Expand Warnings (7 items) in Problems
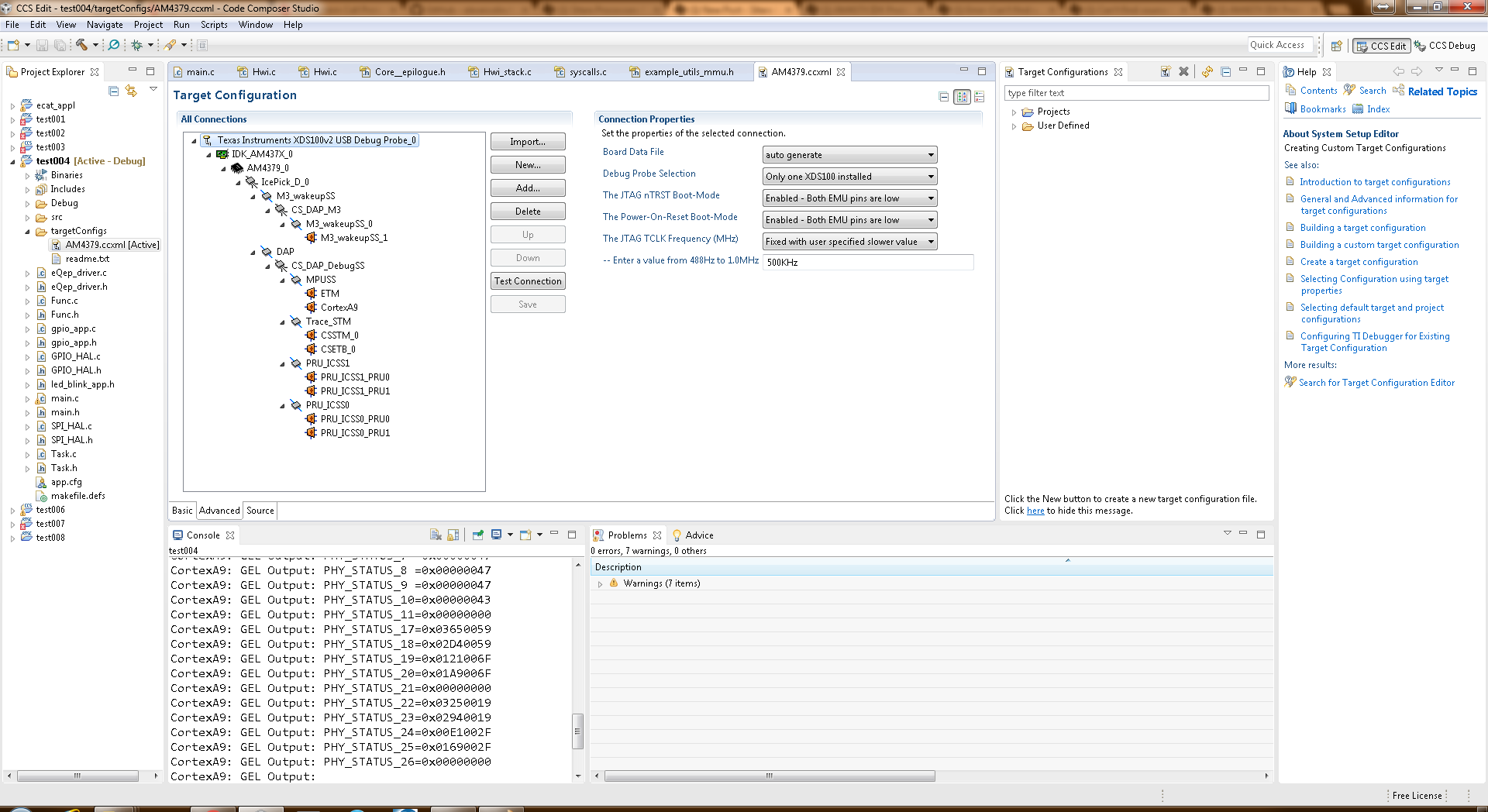The height and width of the screenshot is (812, 1488). [600, 584]
